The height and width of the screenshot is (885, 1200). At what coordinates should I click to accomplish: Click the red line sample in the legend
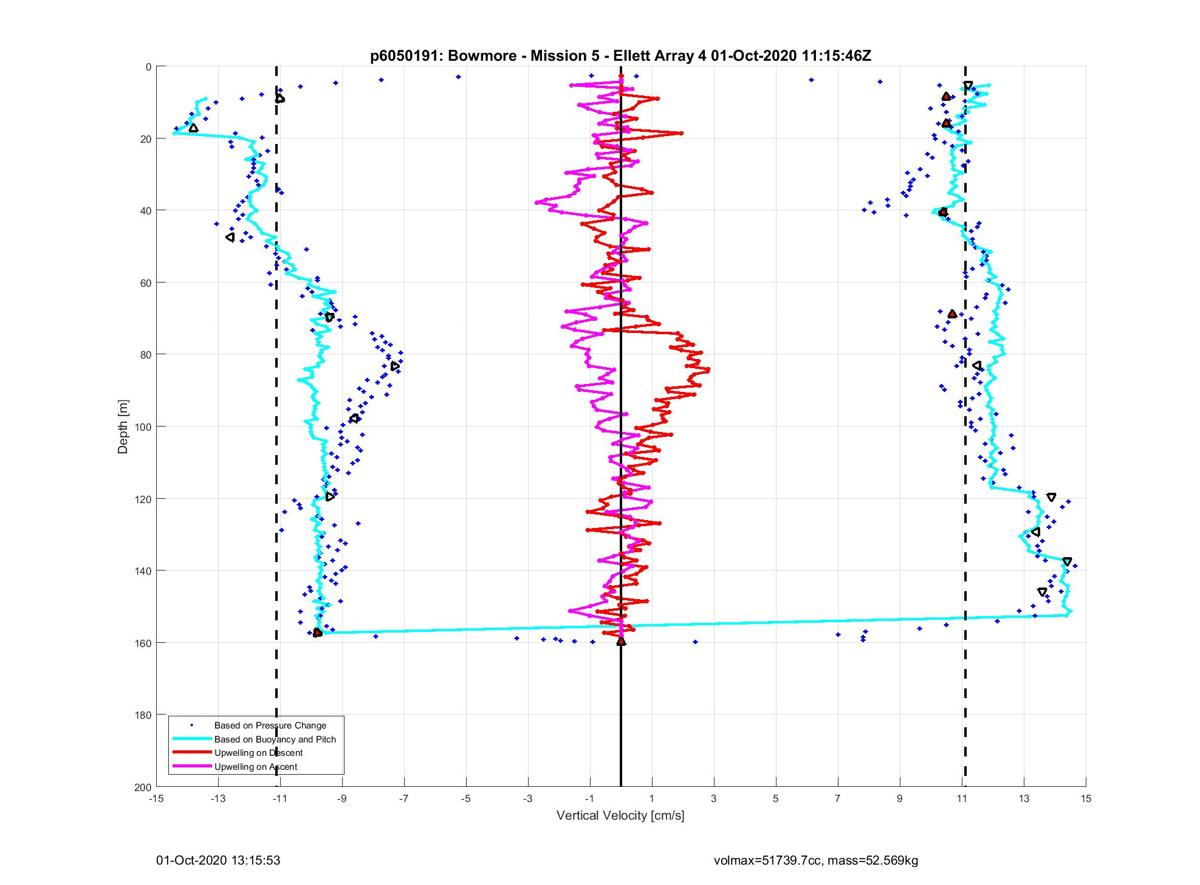[191, 753]
